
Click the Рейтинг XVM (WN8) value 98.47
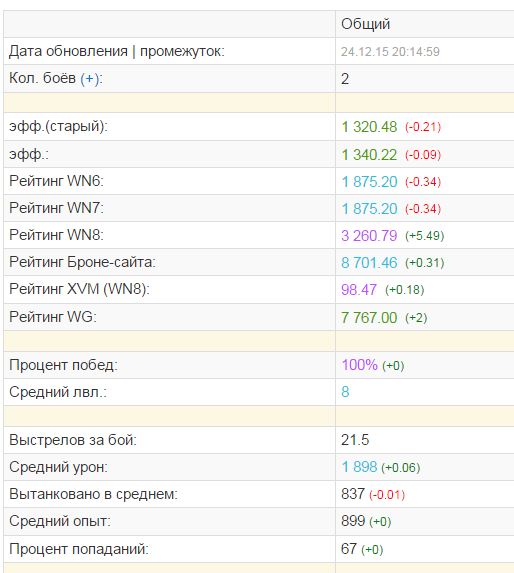[x=359, y=290]
